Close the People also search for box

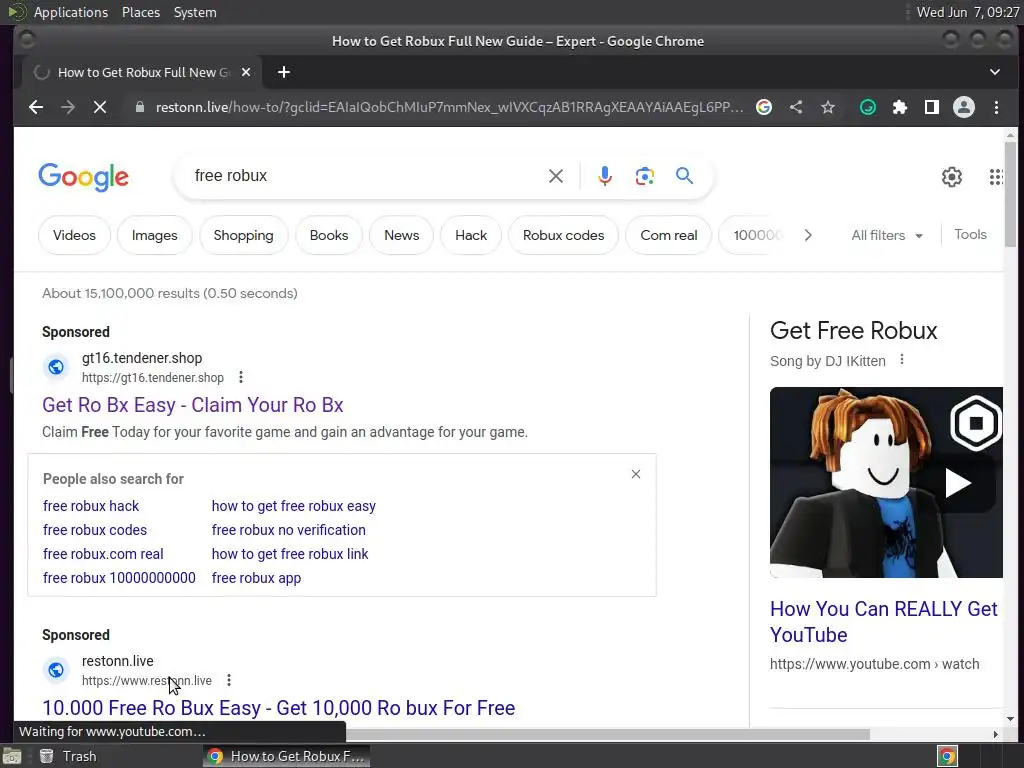pyautogui.click(x=635, y=474)
